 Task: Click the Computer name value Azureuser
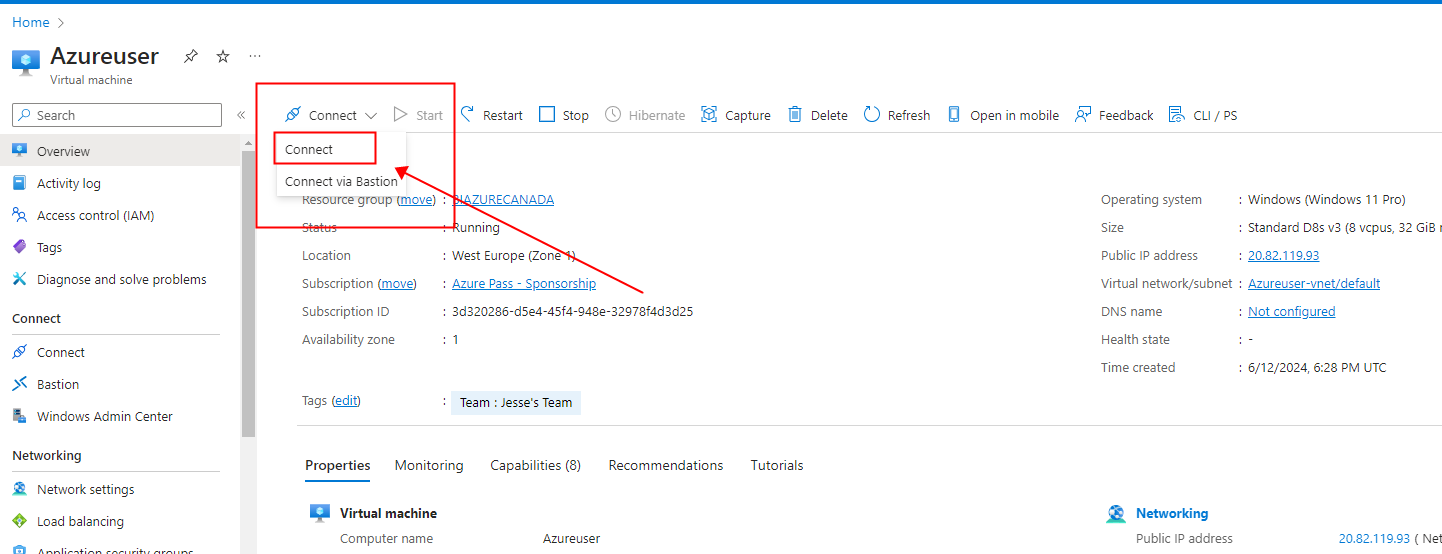coord(571,538)
